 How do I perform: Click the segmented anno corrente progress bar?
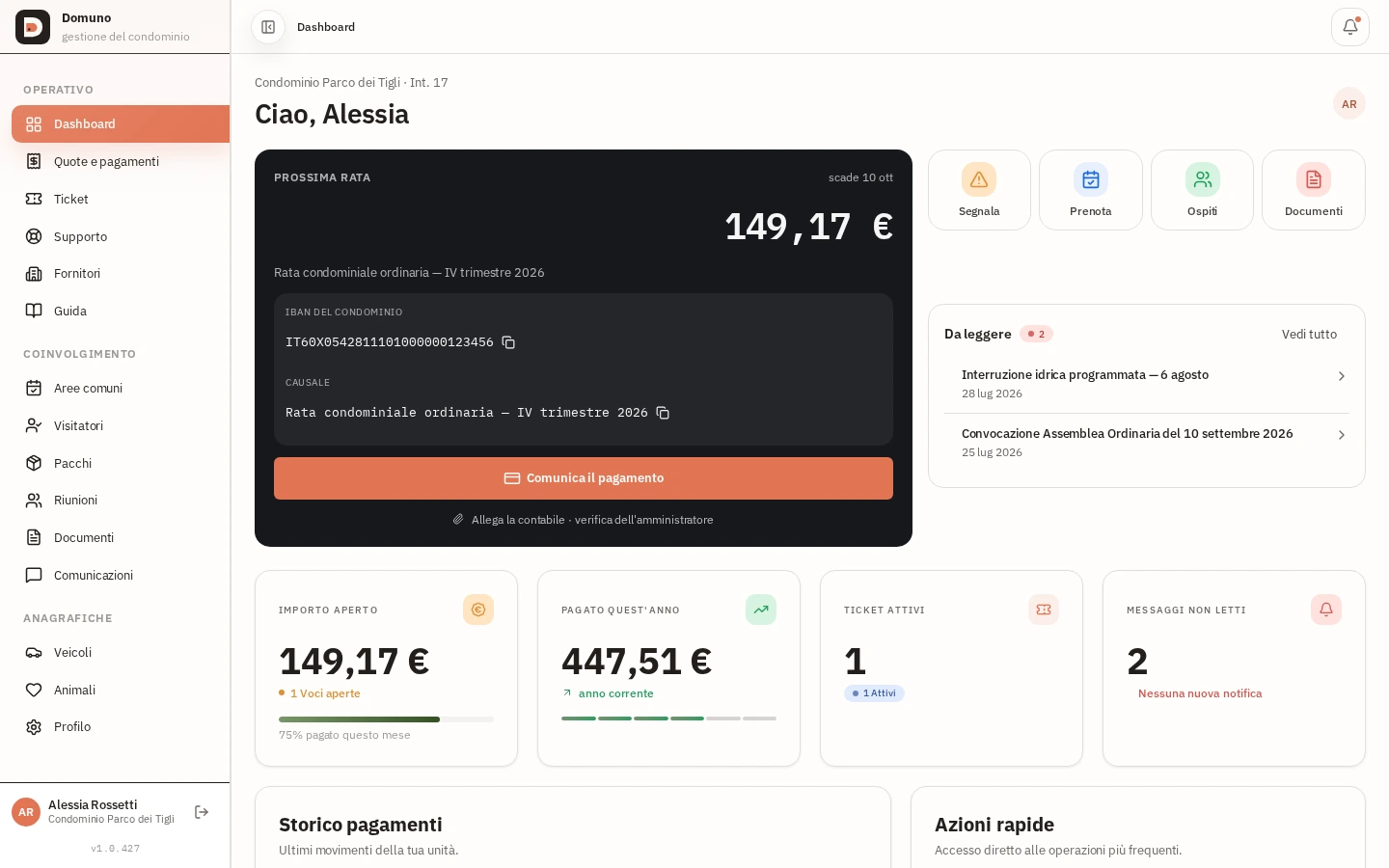tap(668, 719)
